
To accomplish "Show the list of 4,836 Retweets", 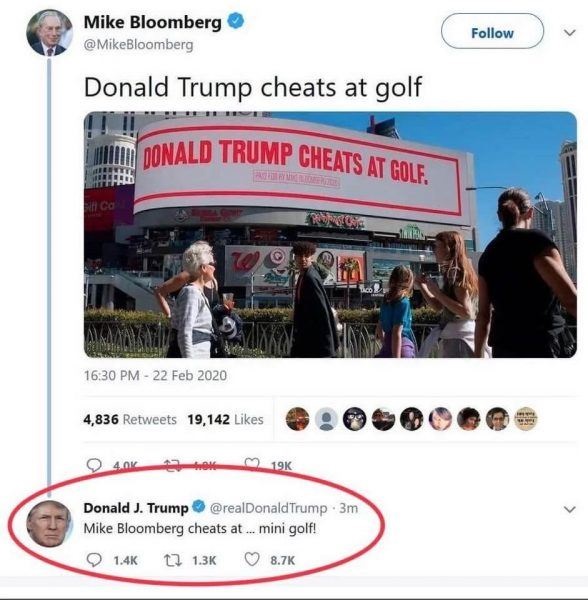I will pos(130,419).
